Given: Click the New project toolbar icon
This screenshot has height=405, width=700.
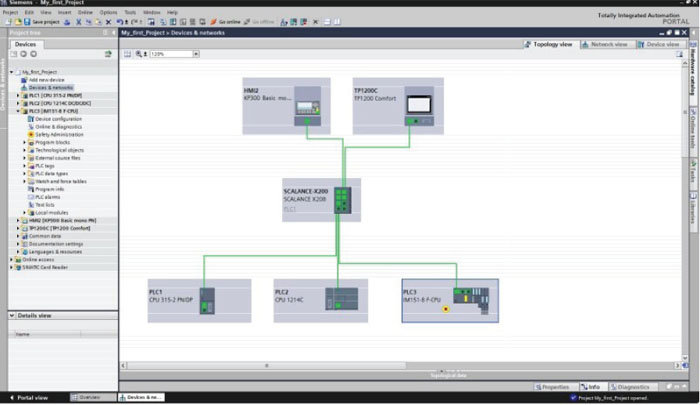Looking at the screenshot, I should pyautogui.click(x=8, y=22).
